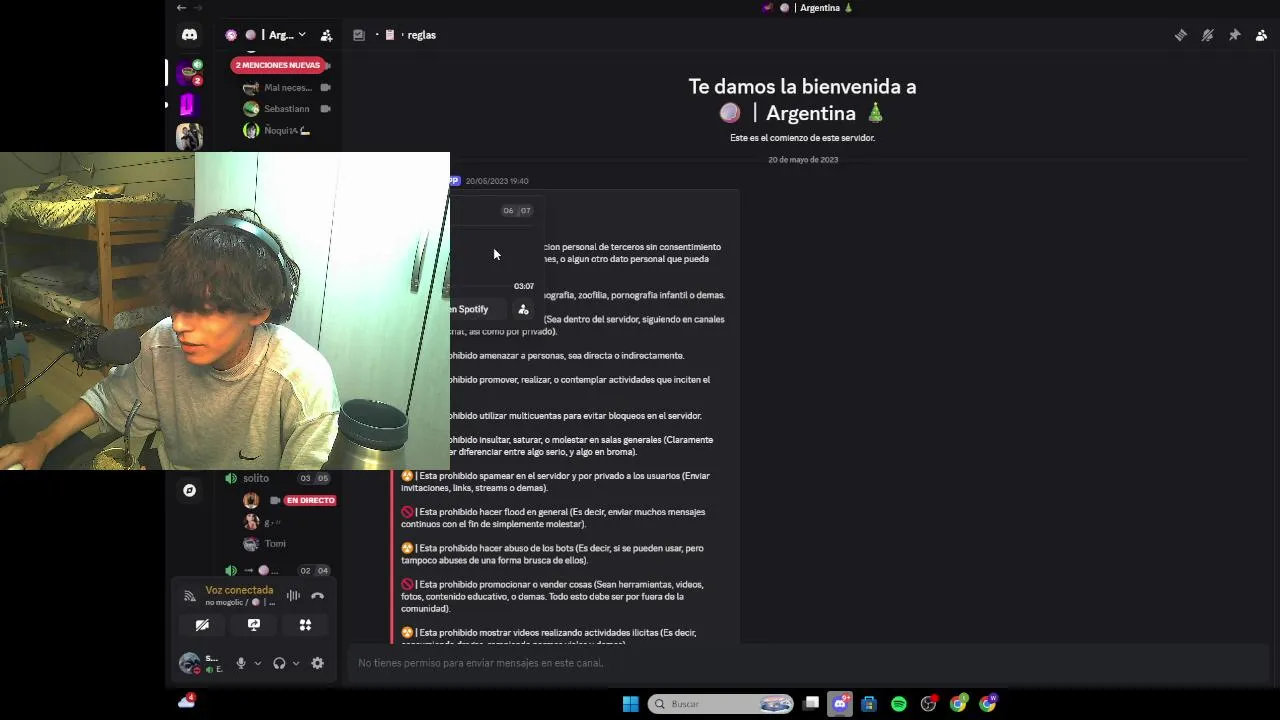Select user Mal neces... in voice channel
Screen dimensions: 1280x720
tap(288, 88)
